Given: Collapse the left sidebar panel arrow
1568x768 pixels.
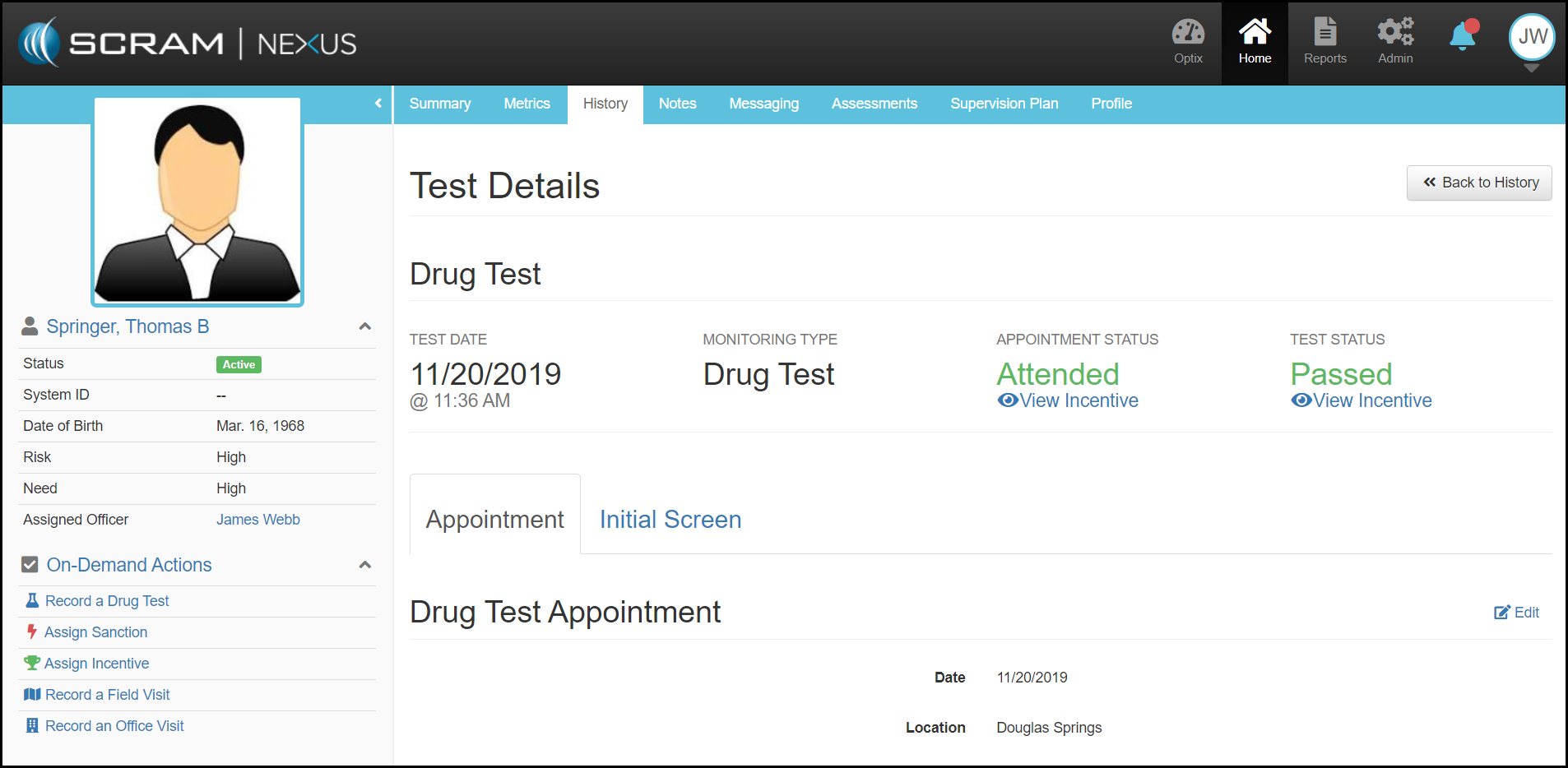Looking at the screenshot, I should point(378,104).
